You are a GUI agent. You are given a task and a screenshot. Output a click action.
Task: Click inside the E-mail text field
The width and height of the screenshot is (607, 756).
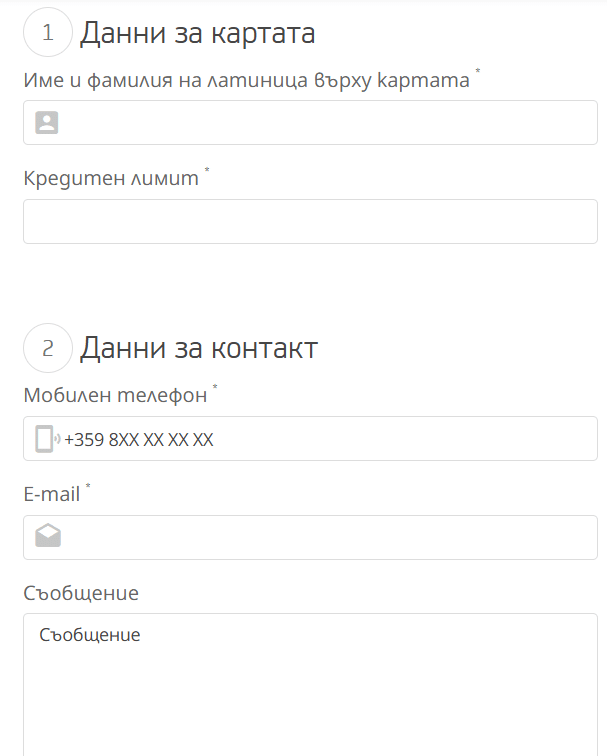tap(320, 537)
